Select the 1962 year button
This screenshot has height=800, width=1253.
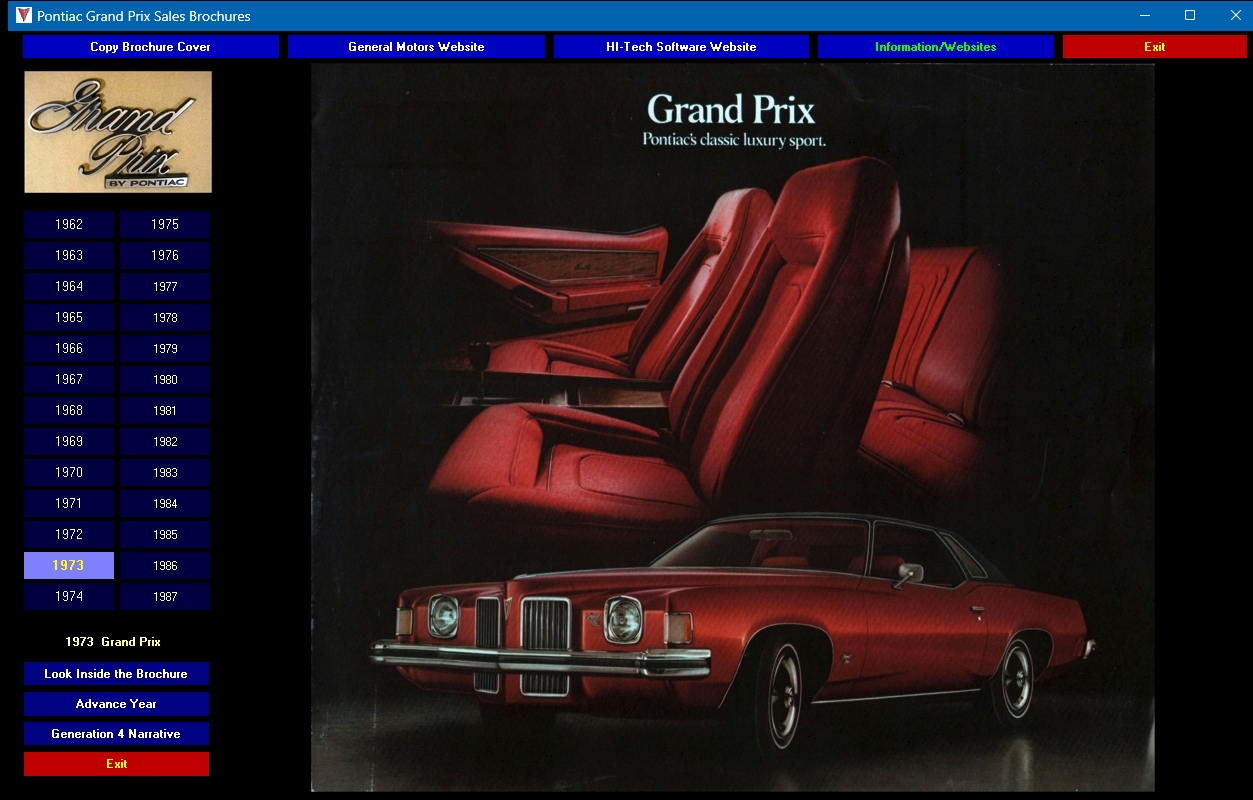coord(69,225)
